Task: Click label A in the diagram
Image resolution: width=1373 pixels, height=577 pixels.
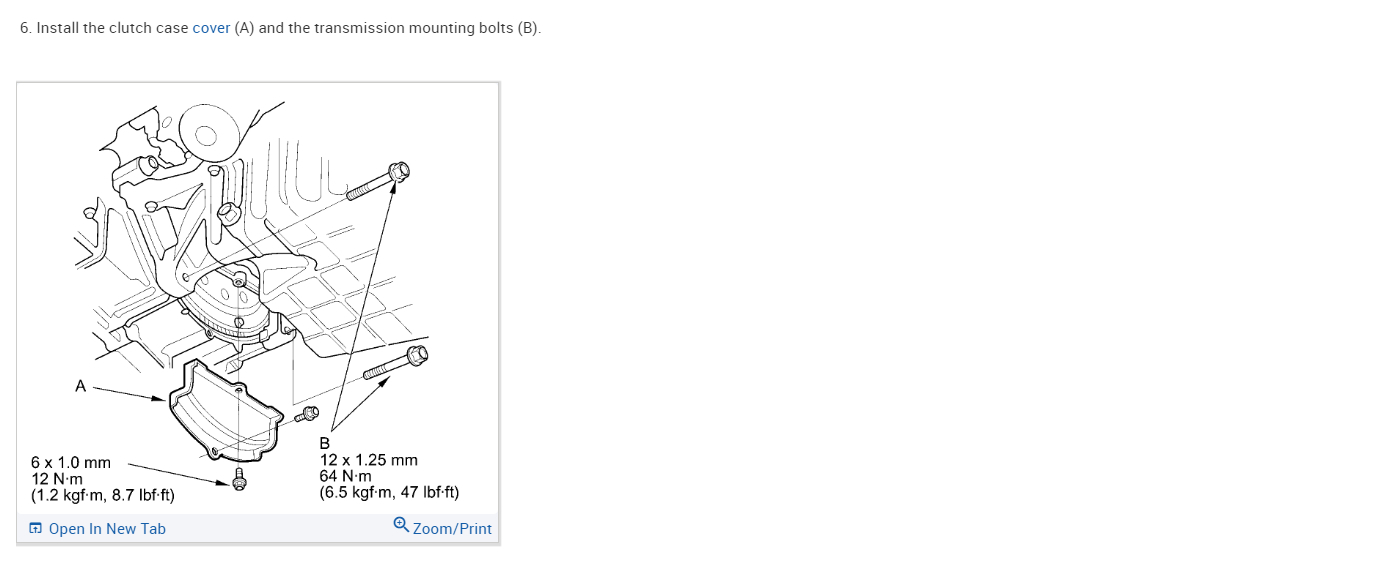Action: (x=80, y=387)
